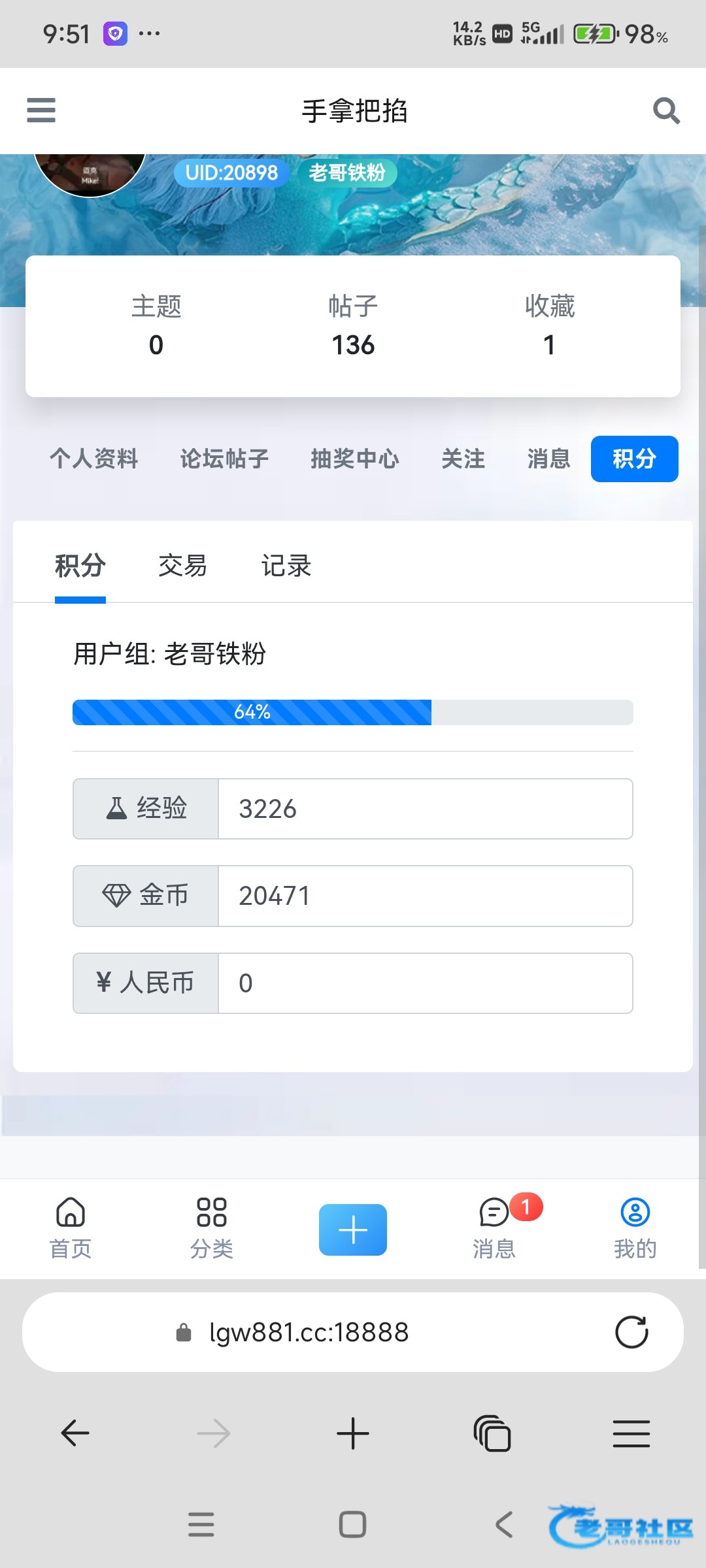Go back with browser back arrow
Viewport: 706px width, 1568px height.
75,1433
